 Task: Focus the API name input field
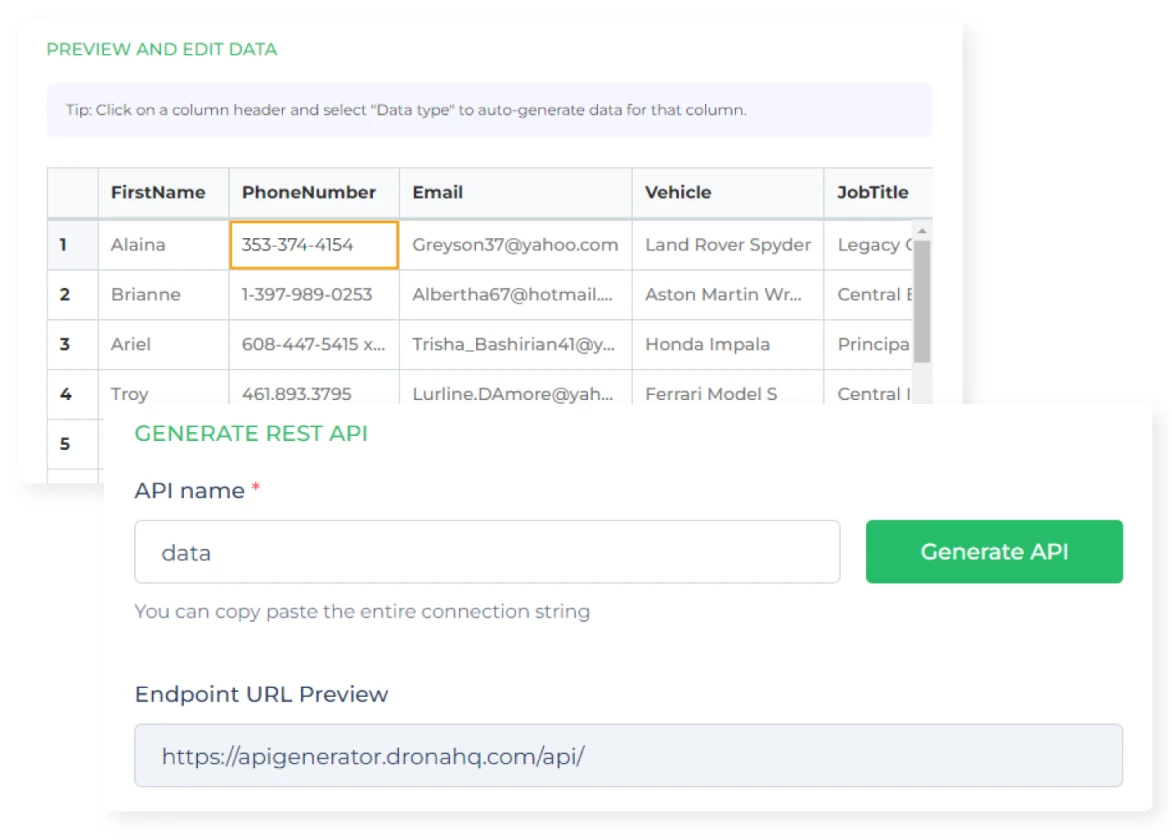point(487,552)
